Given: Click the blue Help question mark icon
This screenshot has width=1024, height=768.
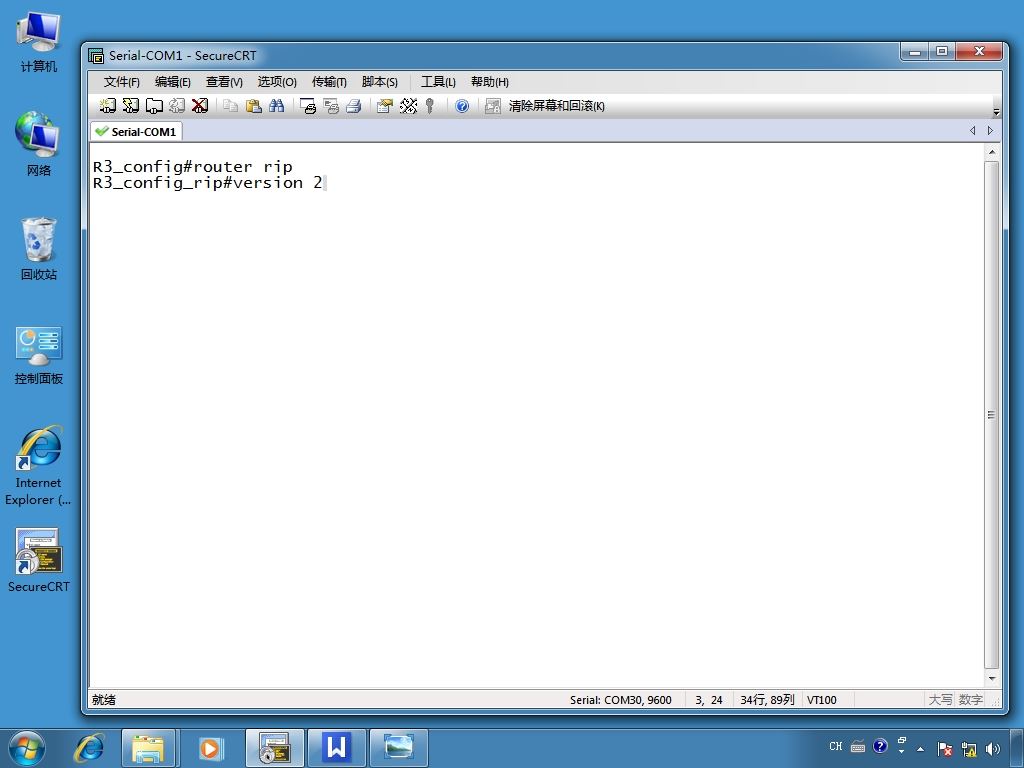Looking at the screenshot, I should pyautogui.click(x=462, y=106).
